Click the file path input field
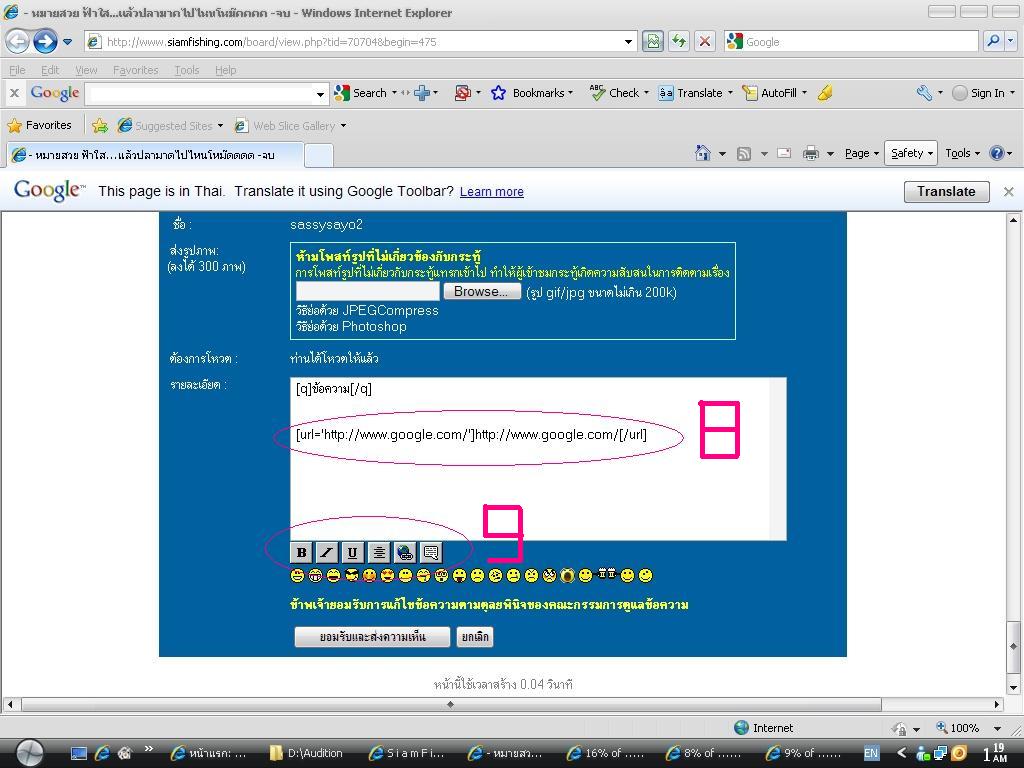 (367, 291)
